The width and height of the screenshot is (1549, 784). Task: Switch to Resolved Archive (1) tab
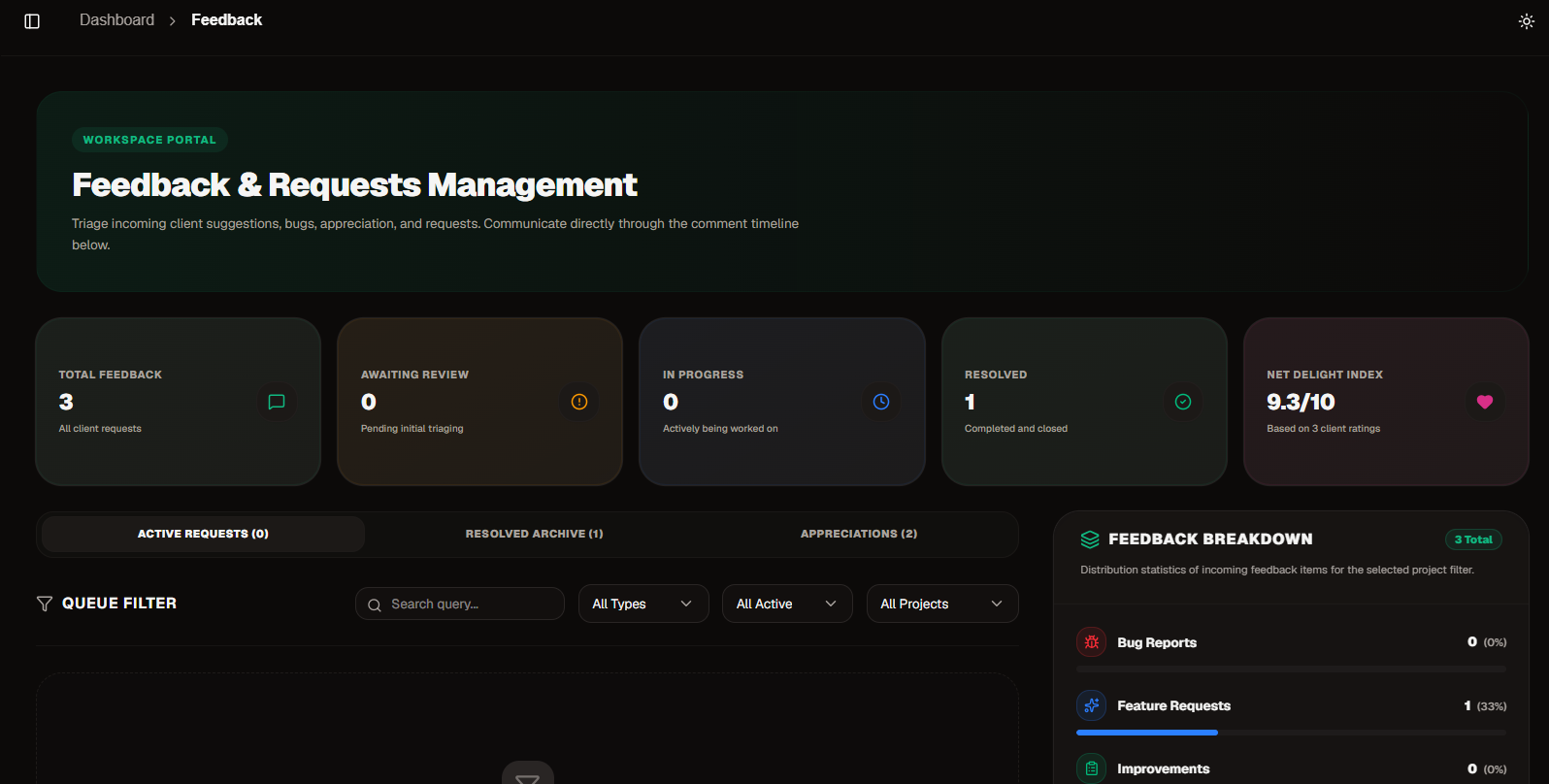[534, 534]
